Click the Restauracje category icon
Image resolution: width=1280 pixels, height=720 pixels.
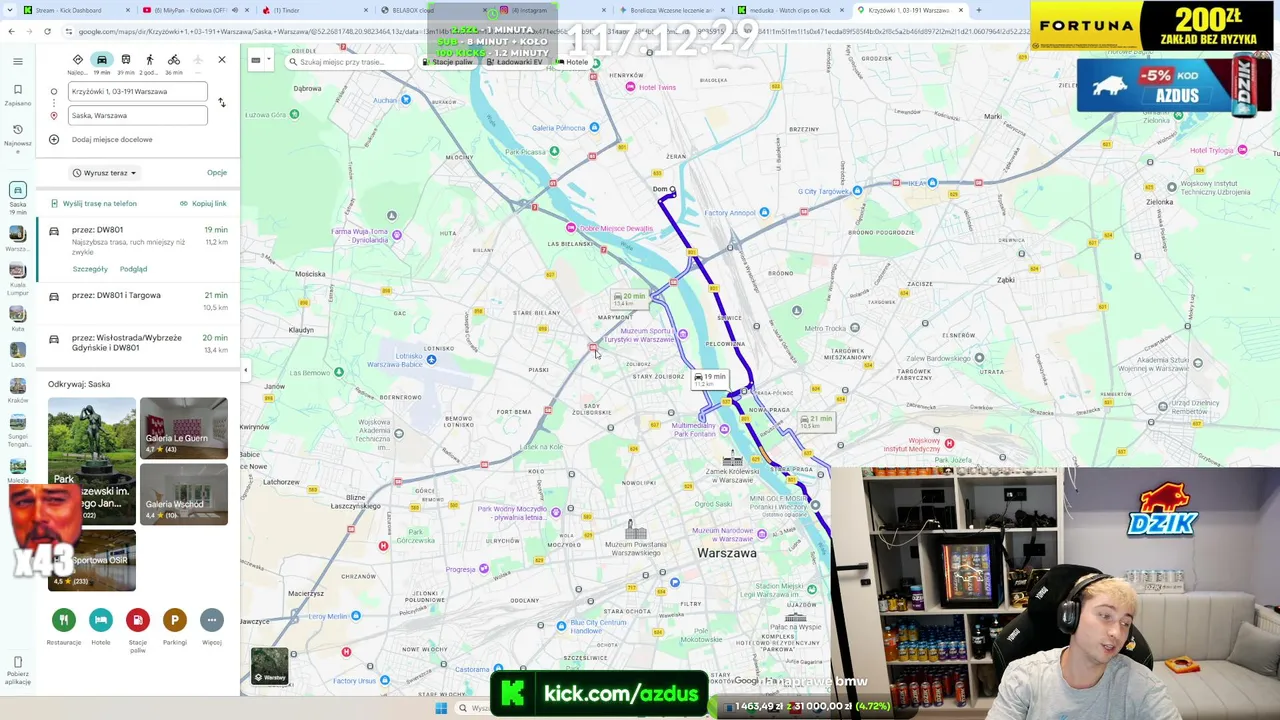(x=64, y=620)
